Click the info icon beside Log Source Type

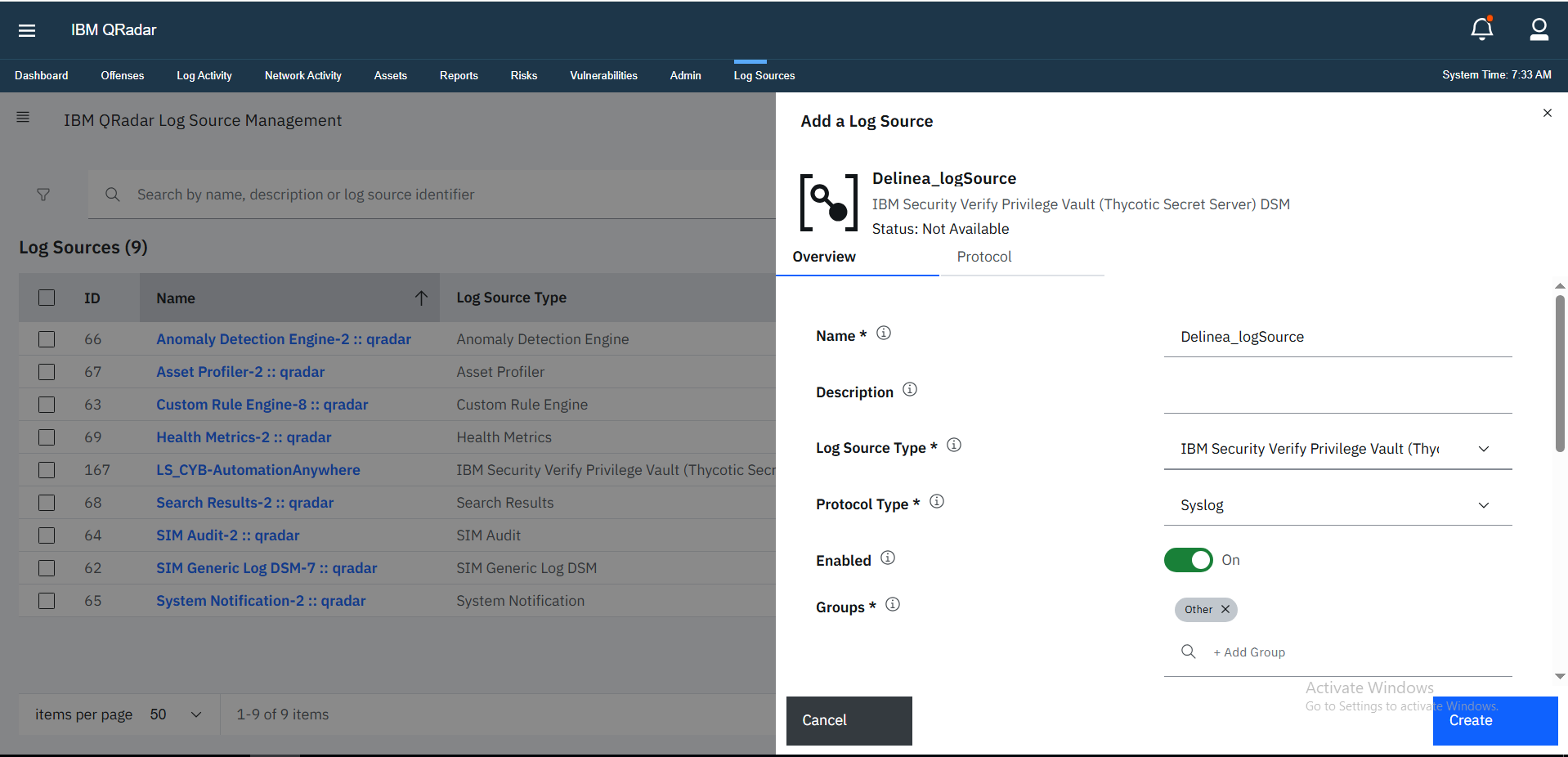coord(954,446)
